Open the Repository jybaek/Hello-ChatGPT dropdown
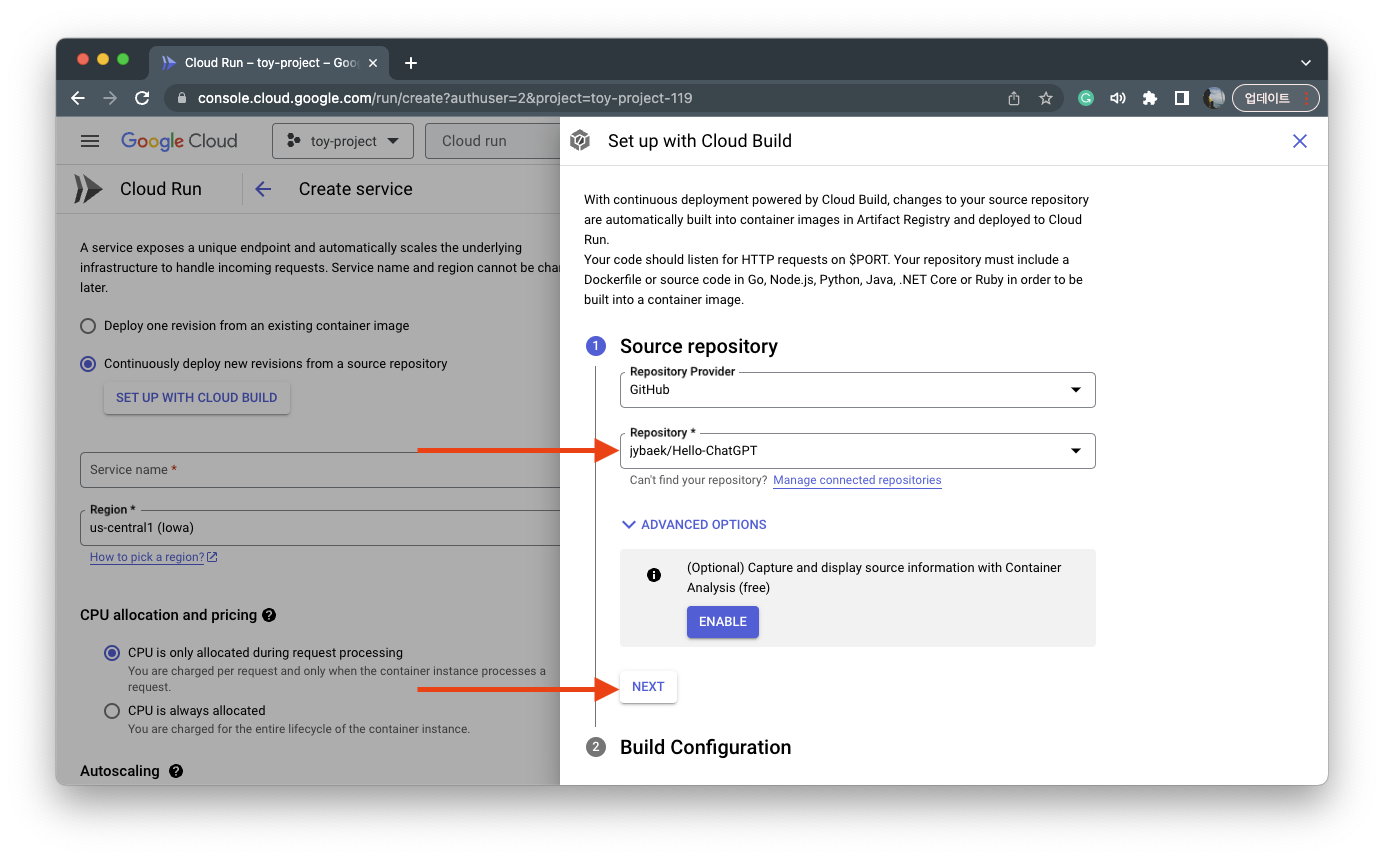The image size is (1384, 859). click(858, 451)
